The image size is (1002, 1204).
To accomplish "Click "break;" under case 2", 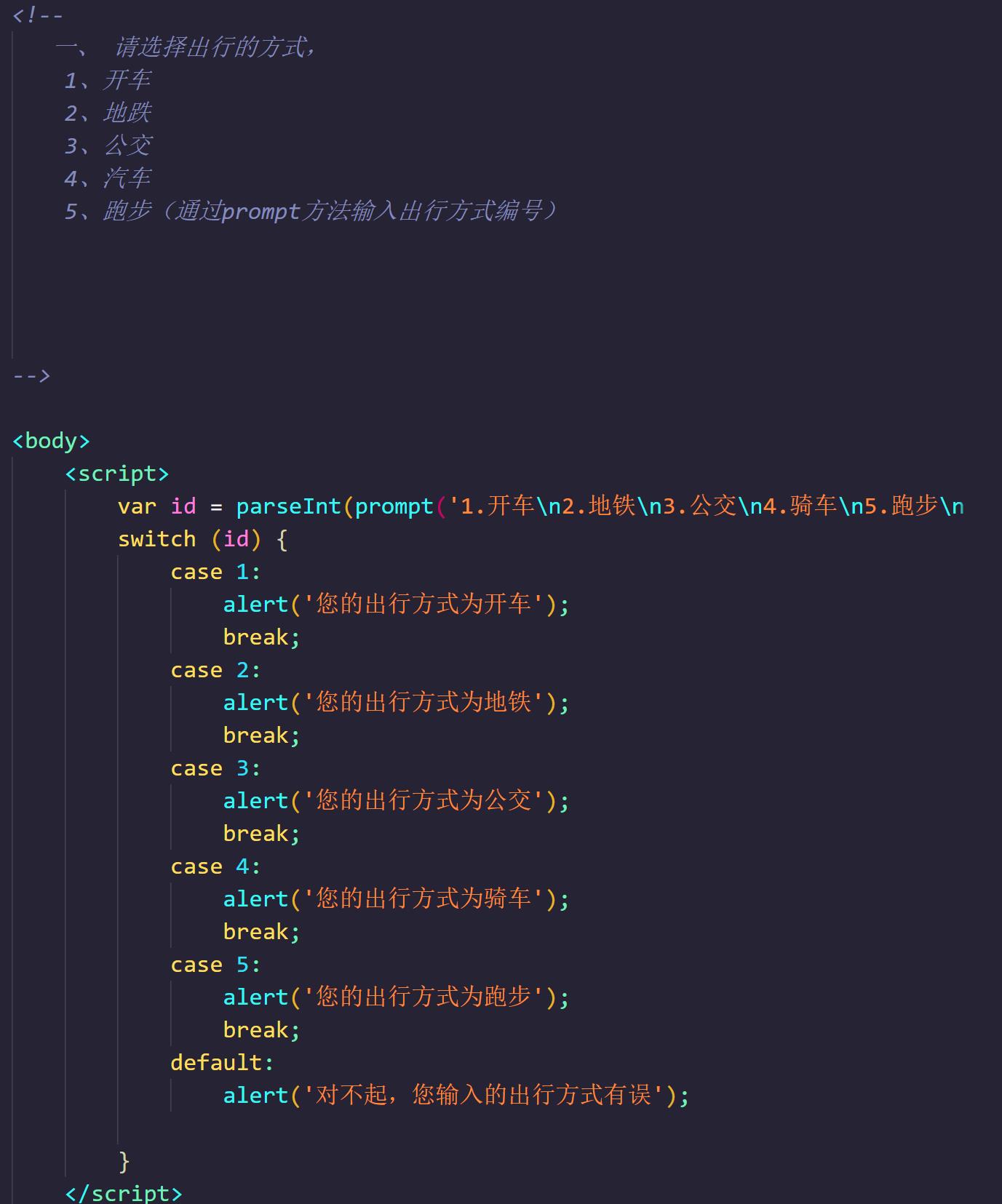I will click(262, 735).
